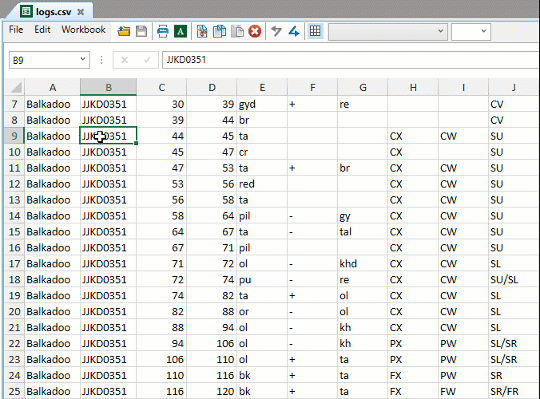Click the cancel X button beside formula bar

[x=124, y=60]
